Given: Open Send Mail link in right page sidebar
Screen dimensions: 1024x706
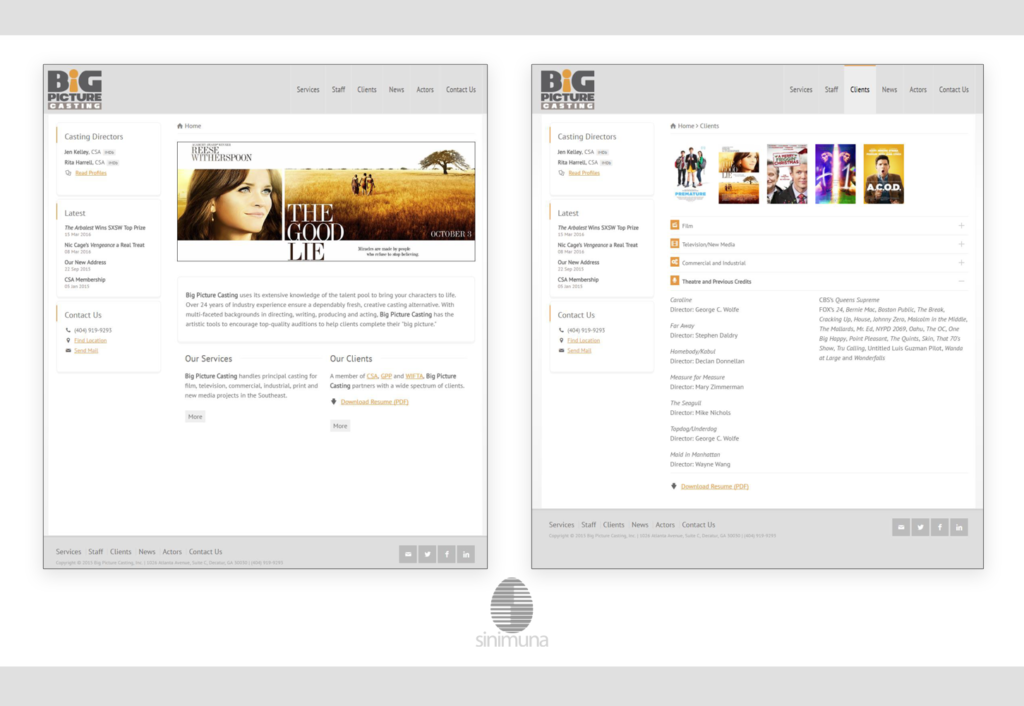Looking at the screenshot, I should point(579,351).
